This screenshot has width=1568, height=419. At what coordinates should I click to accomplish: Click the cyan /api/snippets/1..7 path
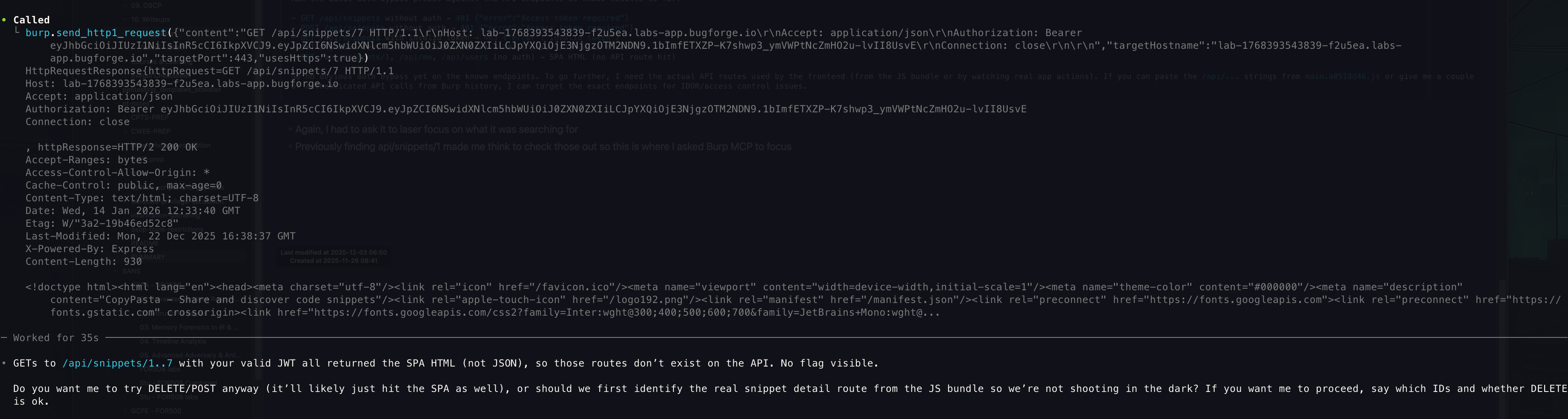pos(117,363)
